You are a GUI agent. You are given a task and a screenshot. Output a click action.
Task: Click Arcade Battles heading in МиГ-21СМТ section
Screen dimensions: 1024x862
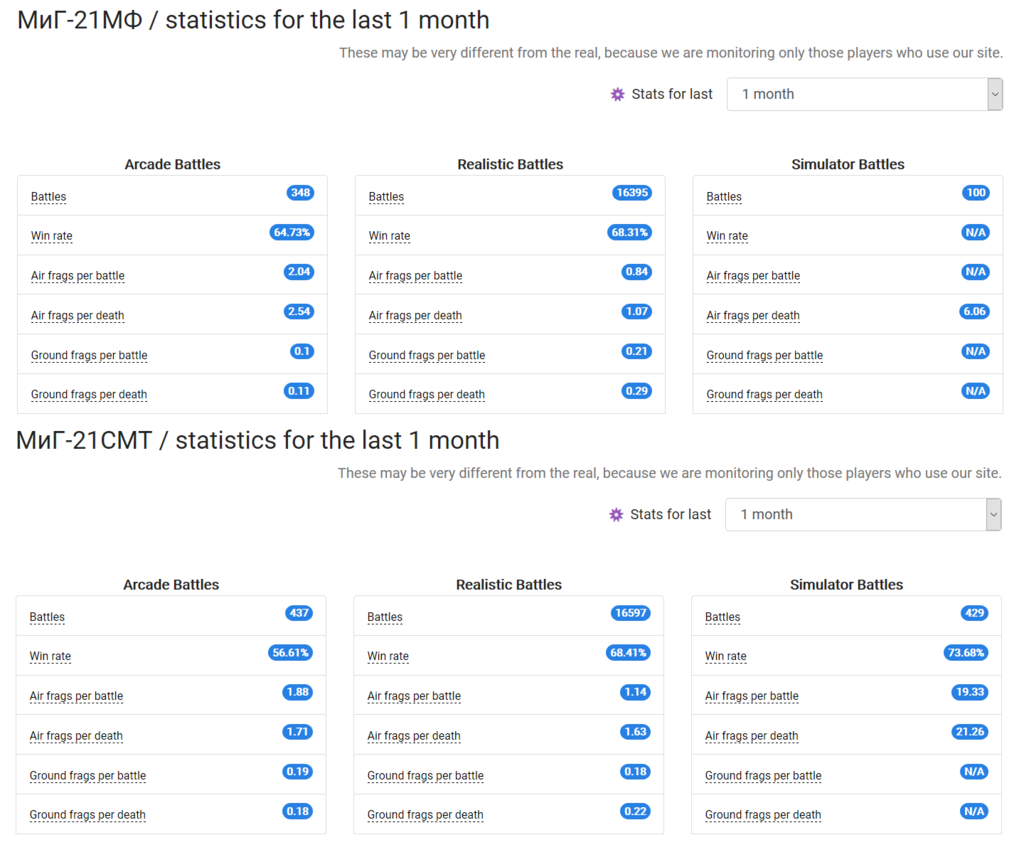tap(171, 585)
